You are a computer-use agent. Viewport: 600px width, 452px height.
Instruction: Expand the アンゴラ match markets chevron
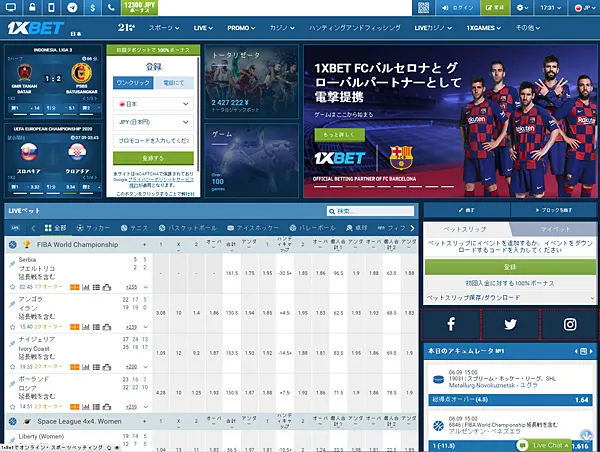[x=146, y=327]
